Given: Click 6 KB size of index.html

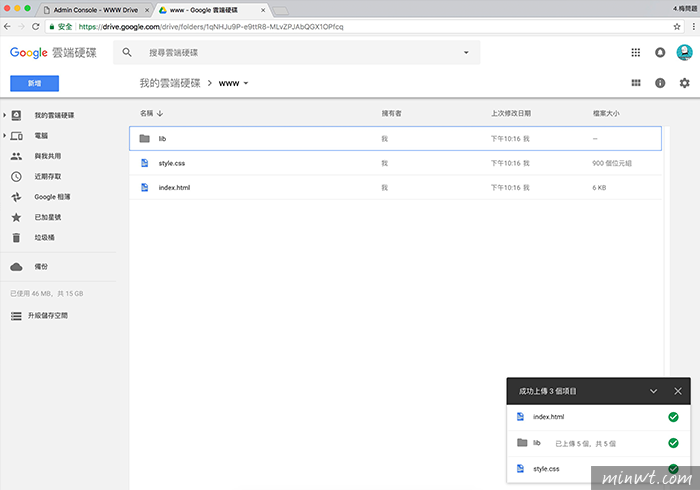Looking at the screenshot, I should (599, 188).
